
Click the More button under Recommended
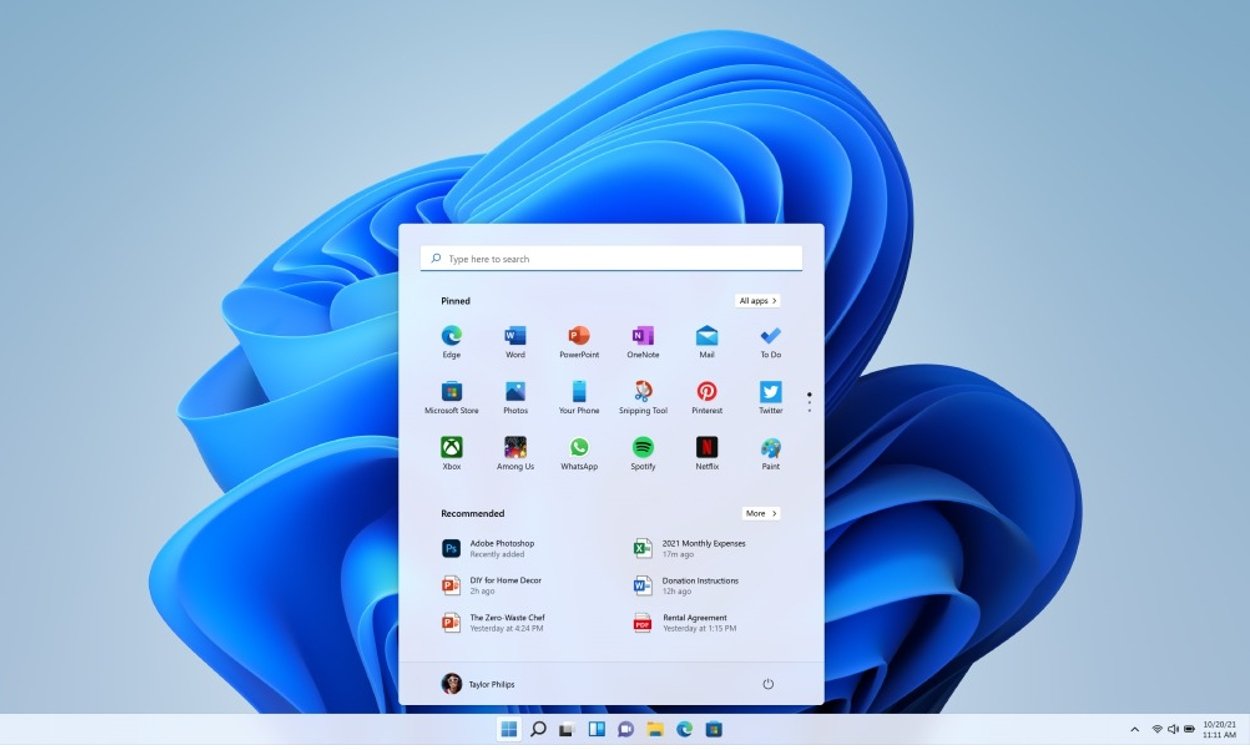pos(761,513)
